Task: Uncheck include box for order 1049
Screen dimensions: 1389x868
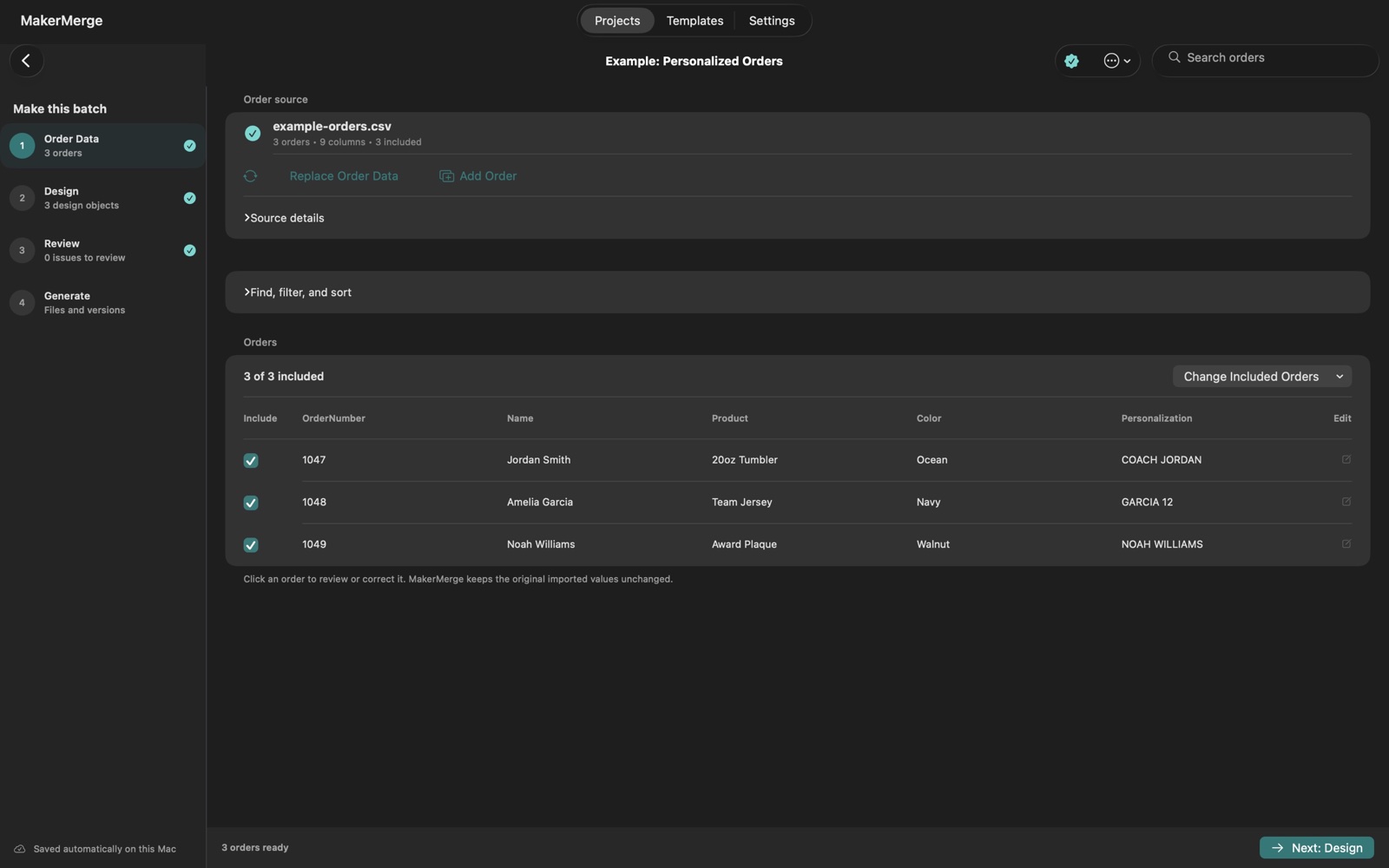Action: point(251,545)
